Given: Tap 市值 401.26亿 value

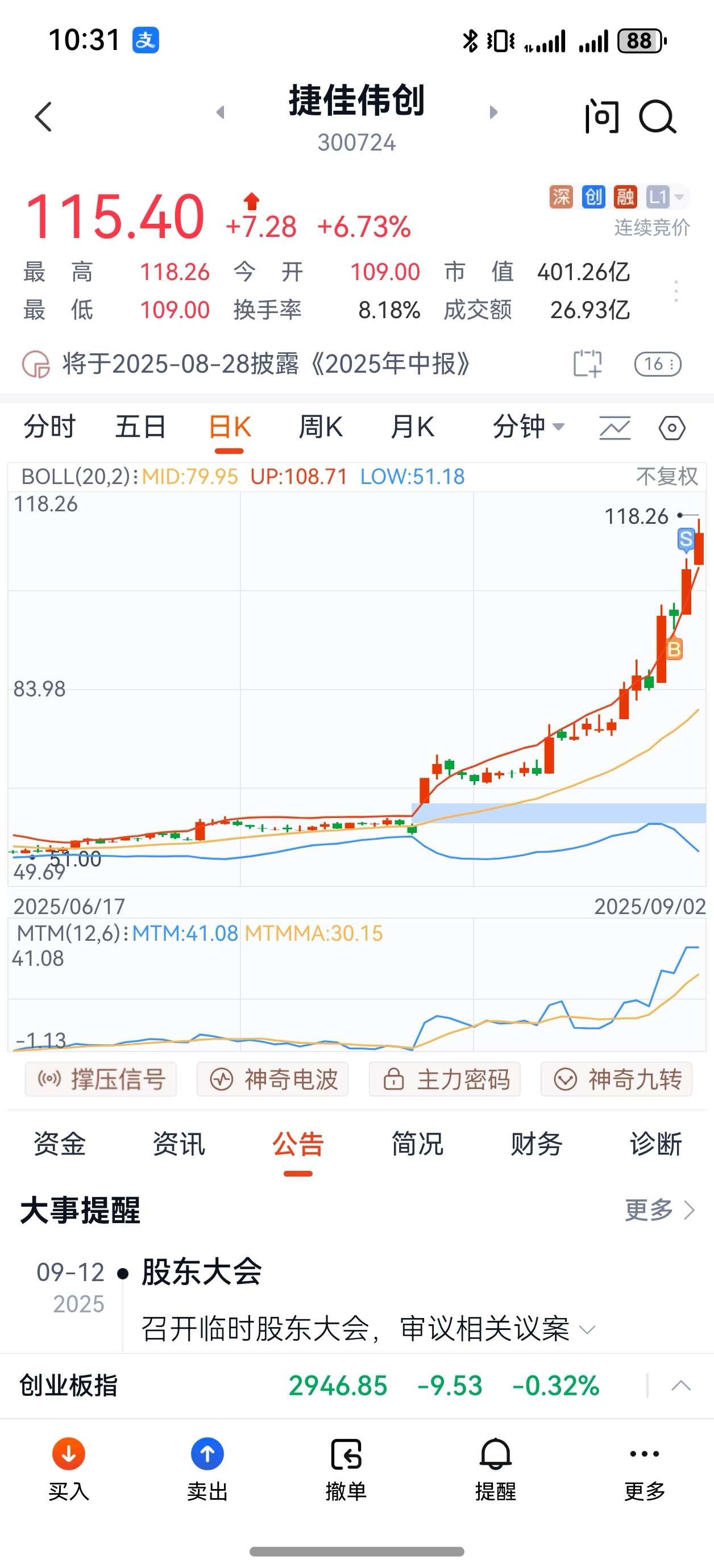Looking at the screenshot, I should [583, 272].
